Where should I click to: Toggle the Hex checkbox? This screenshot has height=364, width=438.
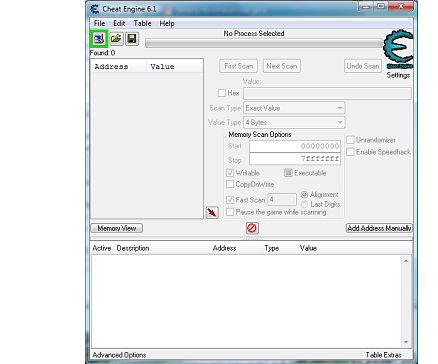point(222,93)
